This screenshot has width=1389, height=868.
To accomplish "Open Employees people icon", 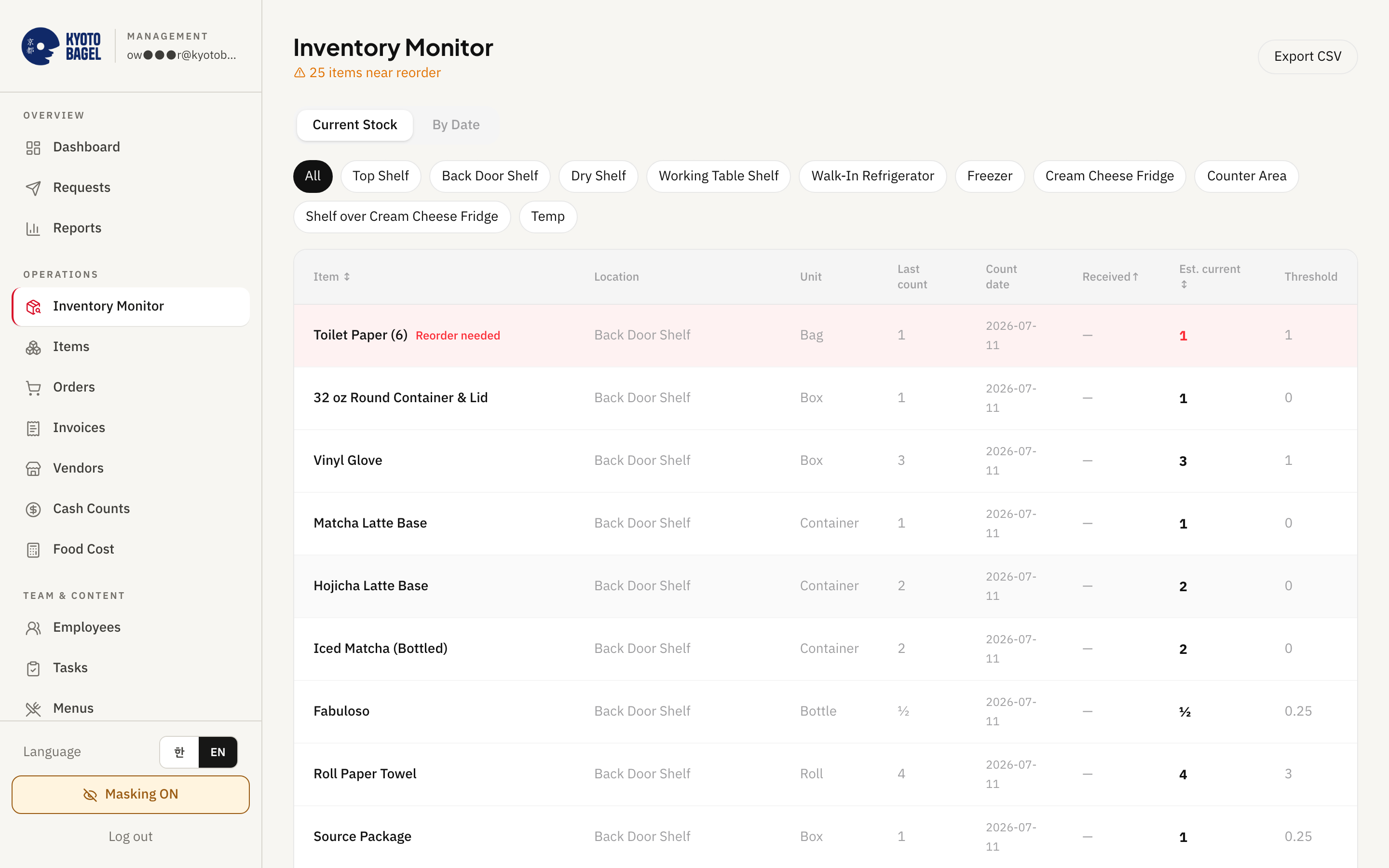I will (33, 628).
